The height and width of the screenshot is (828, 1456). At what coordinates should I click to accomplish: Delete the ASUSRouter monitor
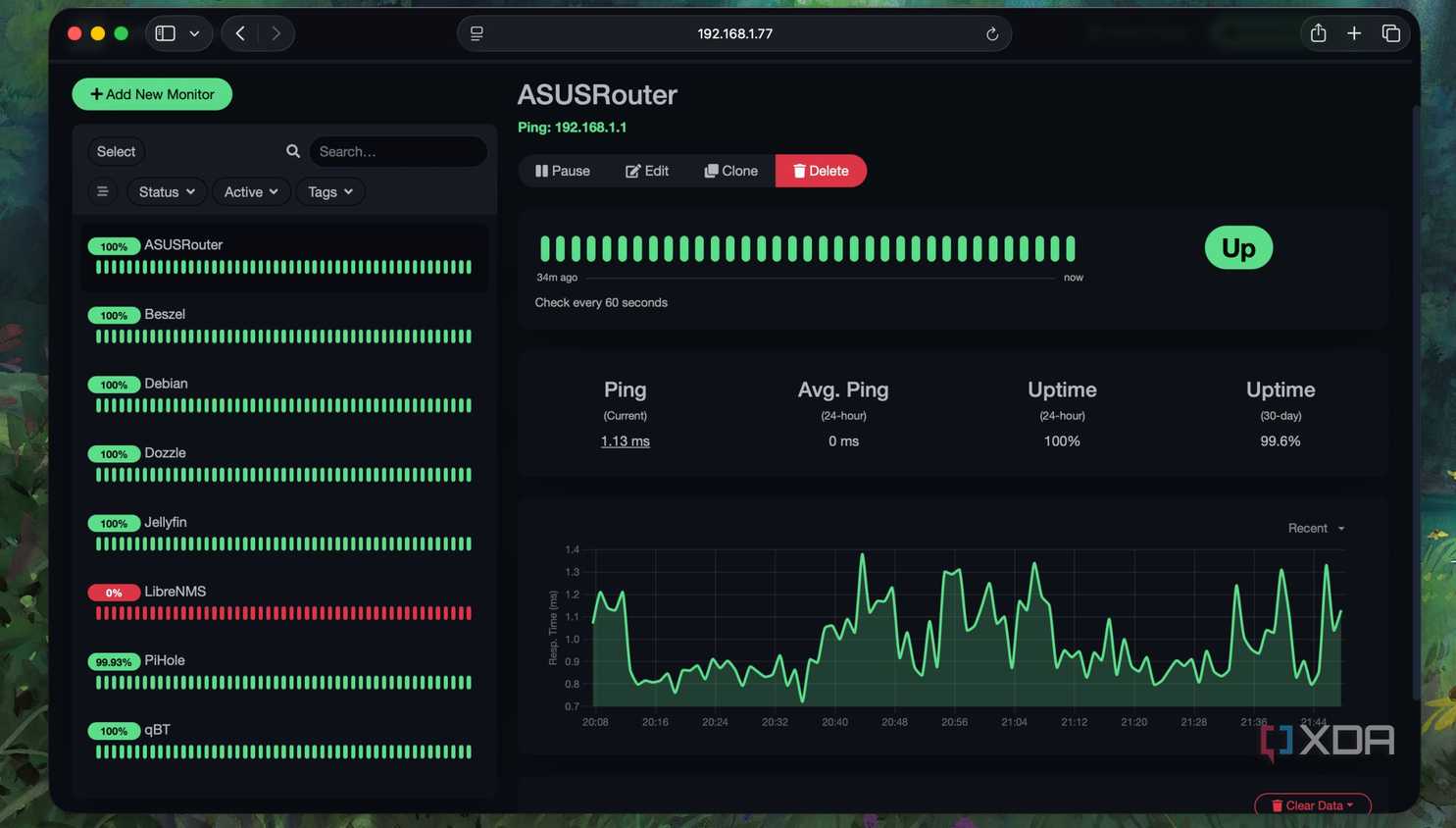[821, 171]
